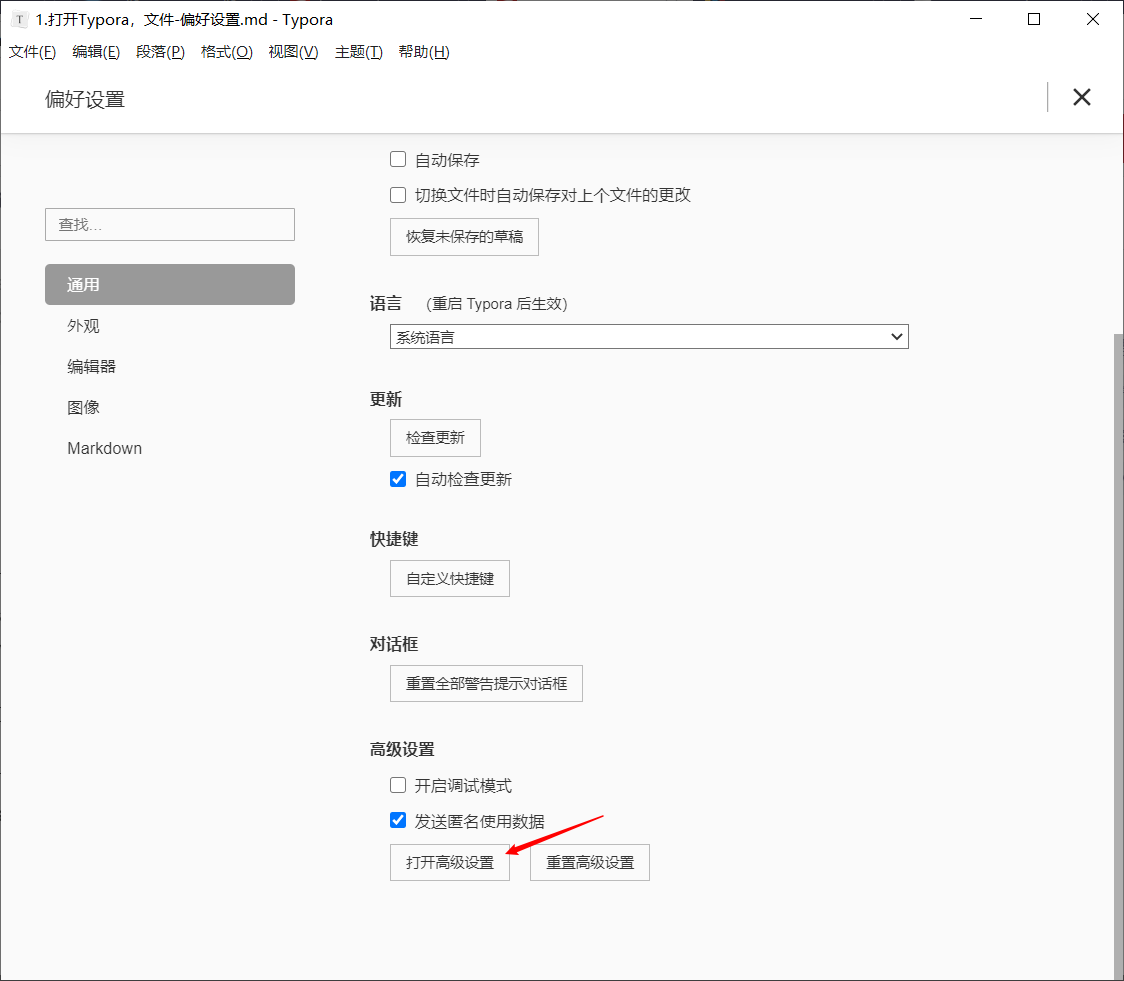This screenshot has height=981, width=1124.
Task: Open the 文件(F) menu
Action: (x=32, y=52)
